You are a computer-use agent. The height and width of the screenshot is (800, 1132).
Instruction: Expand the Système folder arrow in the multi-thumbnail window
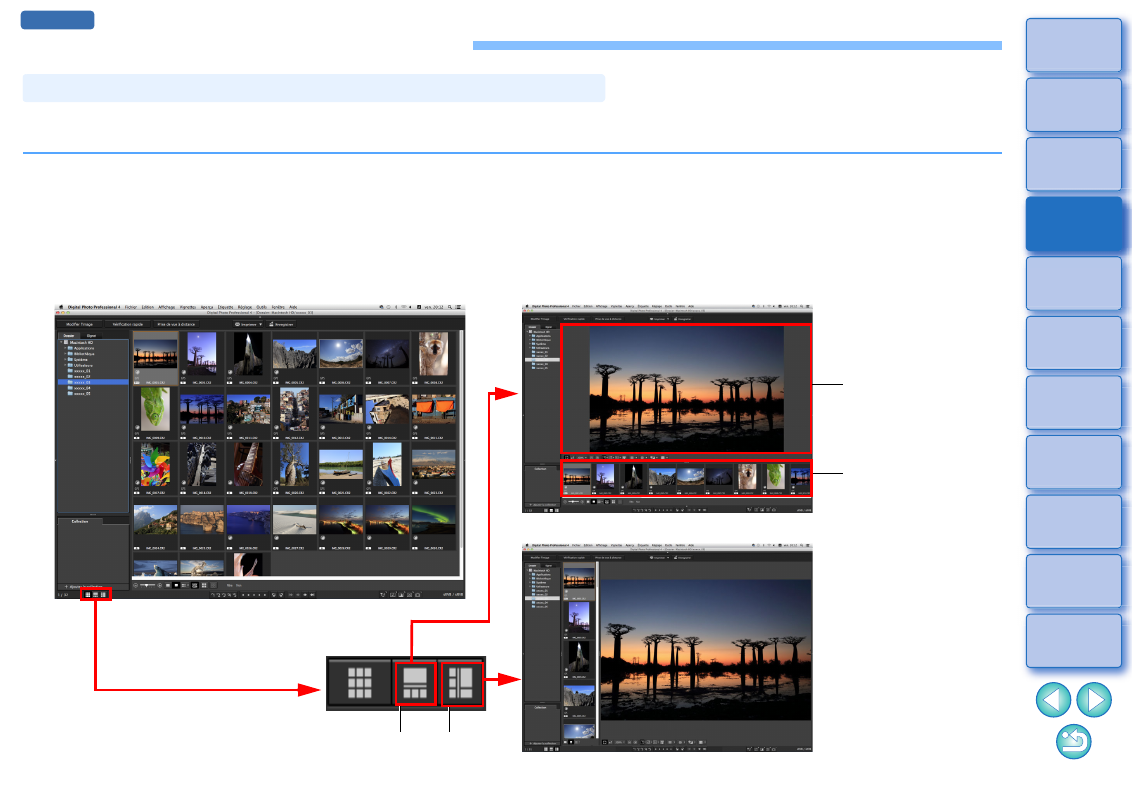pos(65,360)
